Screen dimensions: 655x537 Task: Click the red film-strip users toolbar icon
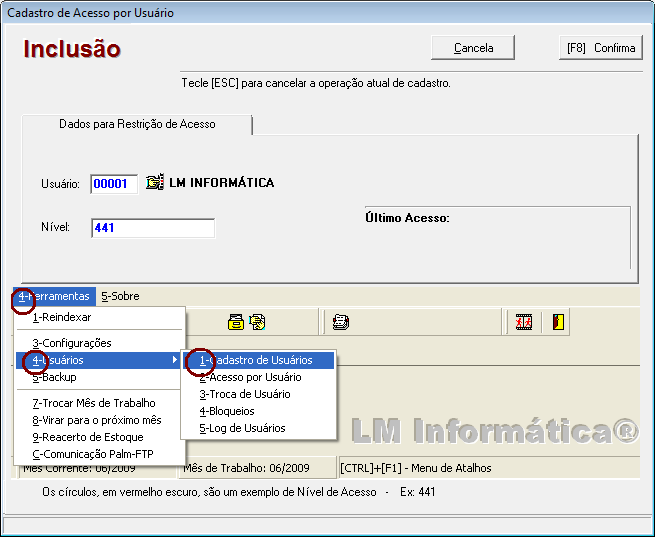(x=524, y=321)
